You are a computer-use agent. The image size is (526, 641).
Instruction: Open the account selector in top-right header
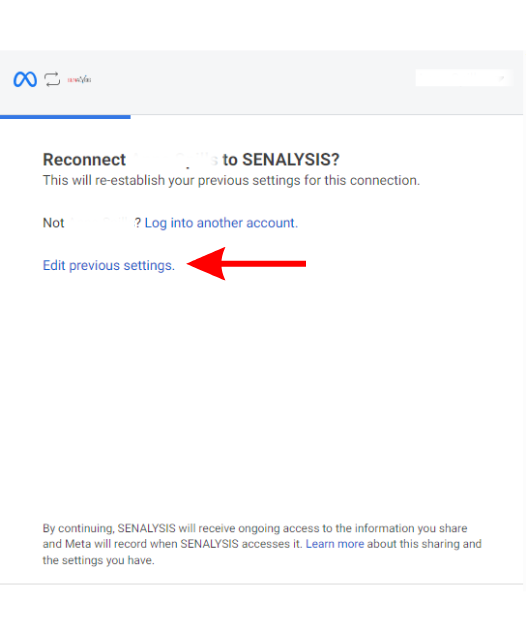pos(463,78)
